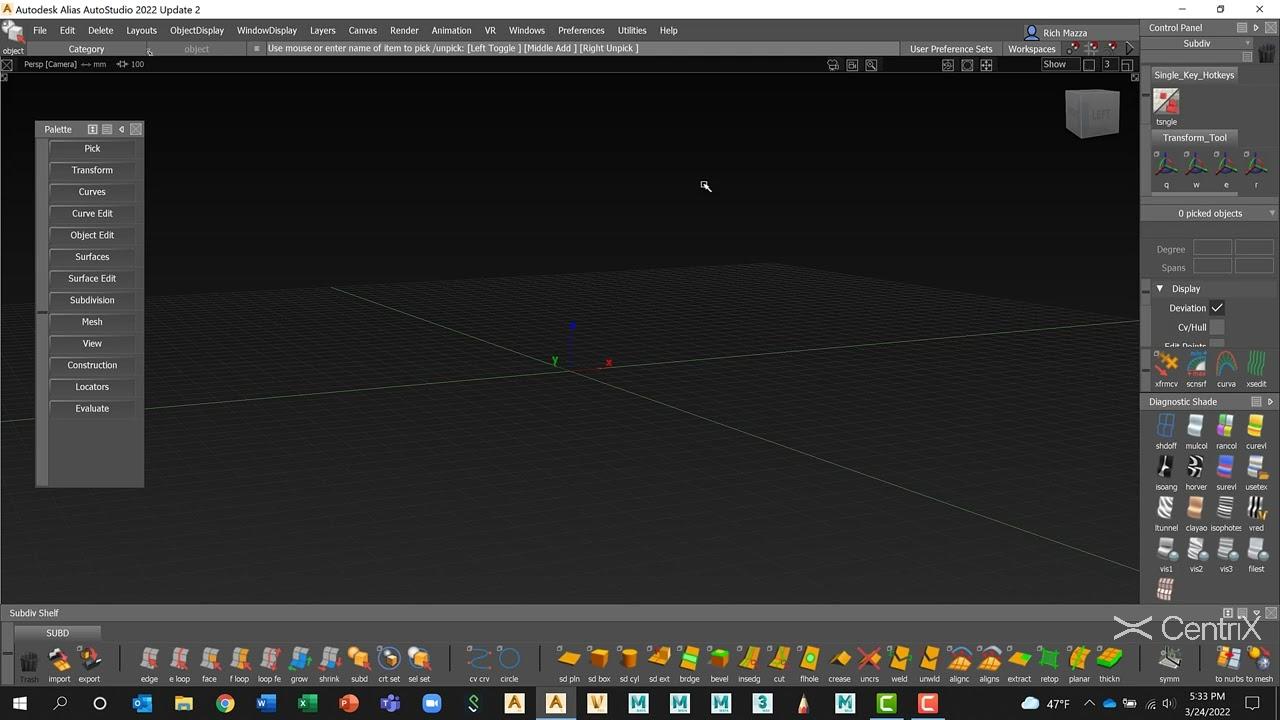The image size is (1280, 720).
Task: Select the xfrmcv tool icon
Action: pyautogui.click(x=1166, y=365)
